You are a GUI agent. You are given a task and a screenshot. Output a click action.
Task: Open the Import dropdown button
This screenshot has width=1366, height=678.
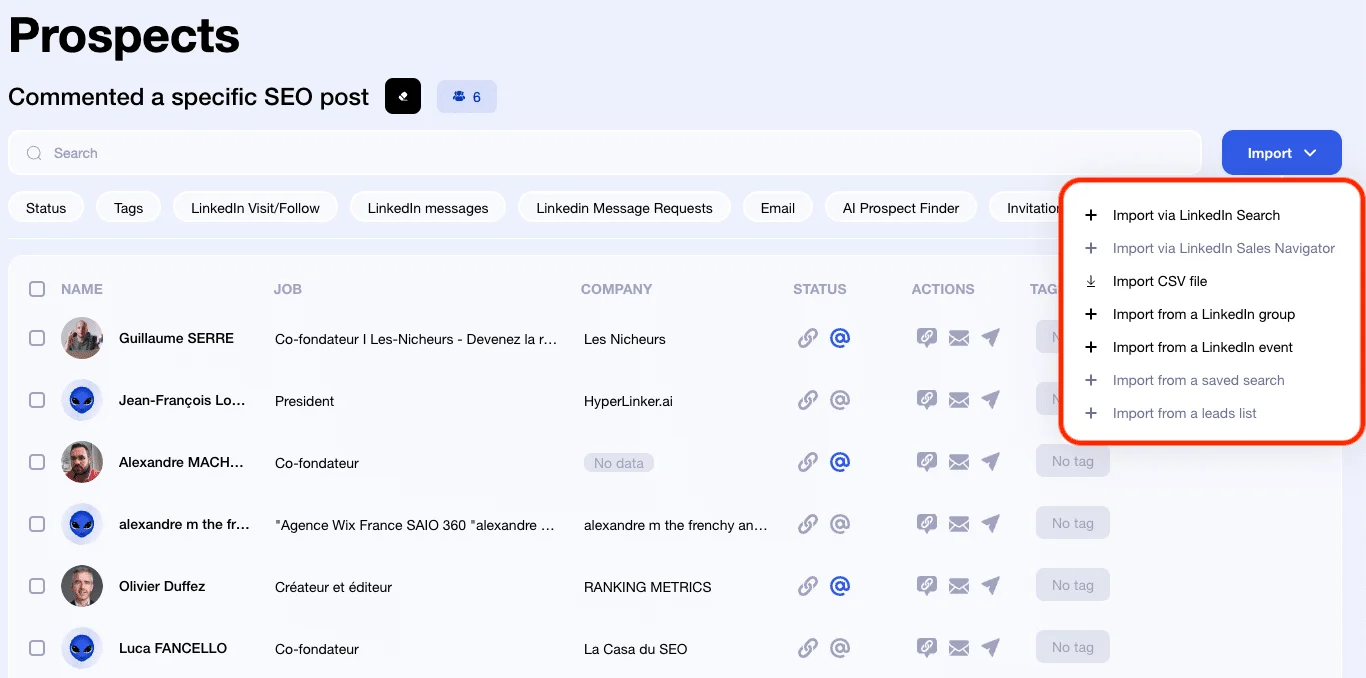click(1281, 153)
